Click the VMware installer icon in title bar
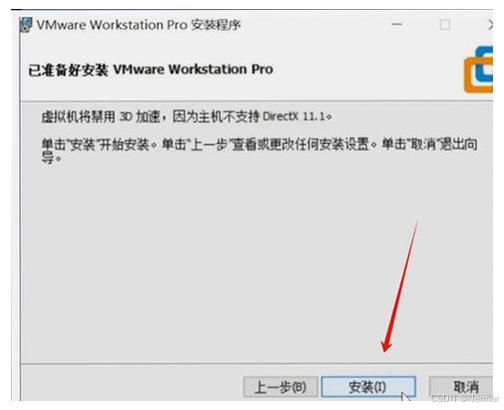 (x=26, y=24)
